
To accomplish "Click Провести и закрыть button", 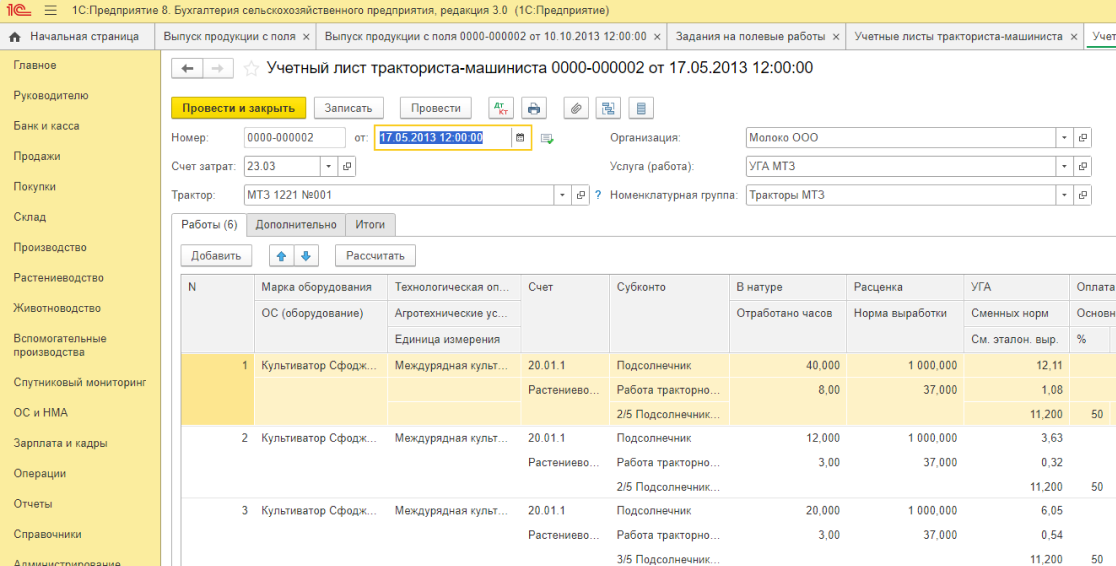I will click(x=238, y=108).
